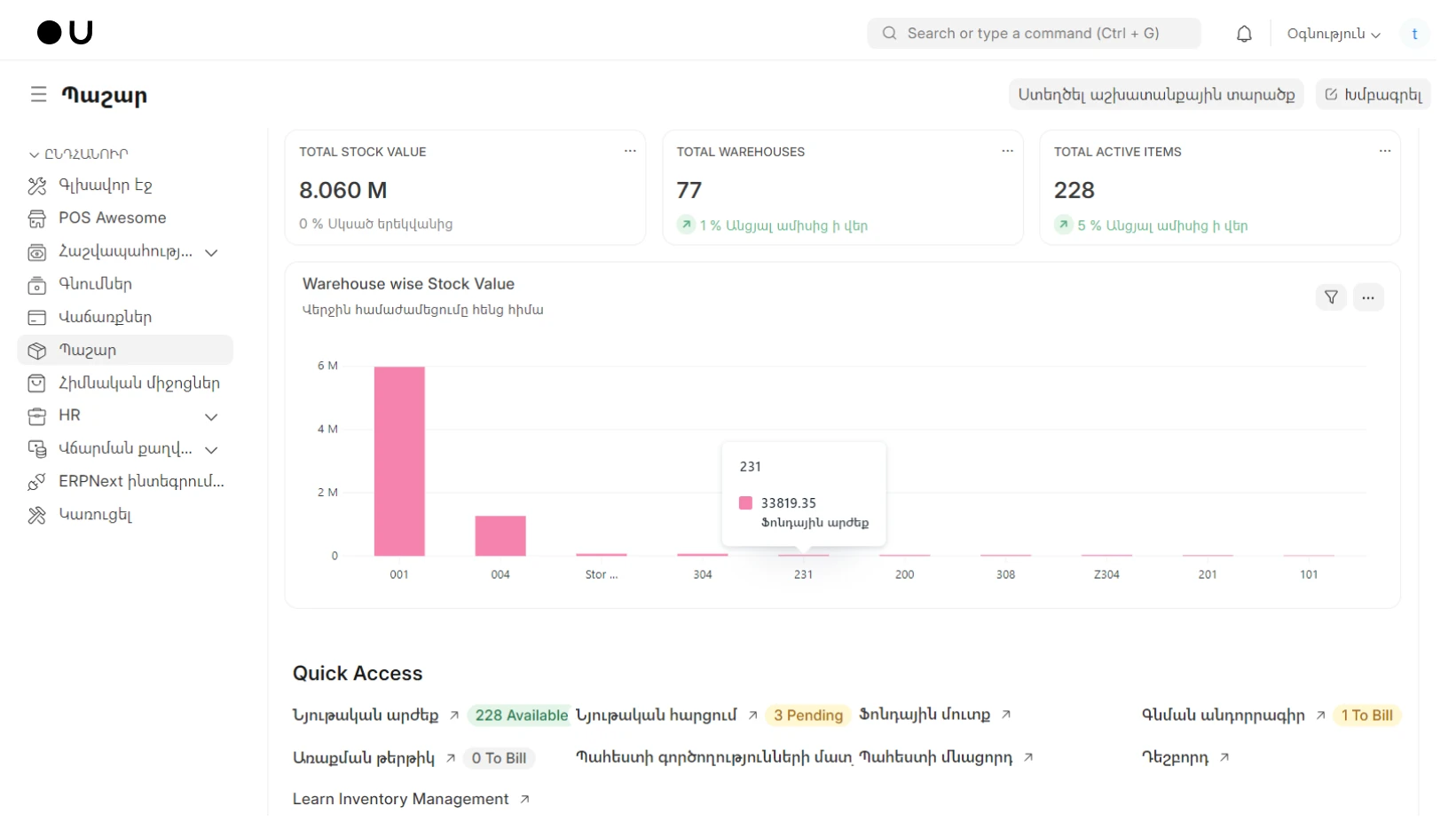Click the POS Awesome store icon
Image resolution: width=1456 pixels, height=830 pixels.
pyautogui.click(x=36, y=218)
